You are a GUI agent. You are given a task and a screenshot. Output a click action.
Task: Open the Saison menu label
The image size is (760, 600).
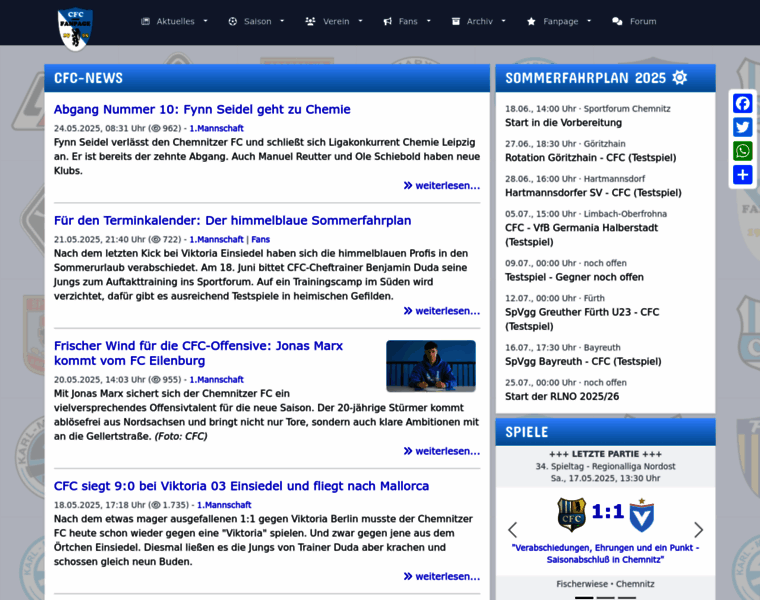(x=257, y=21)
